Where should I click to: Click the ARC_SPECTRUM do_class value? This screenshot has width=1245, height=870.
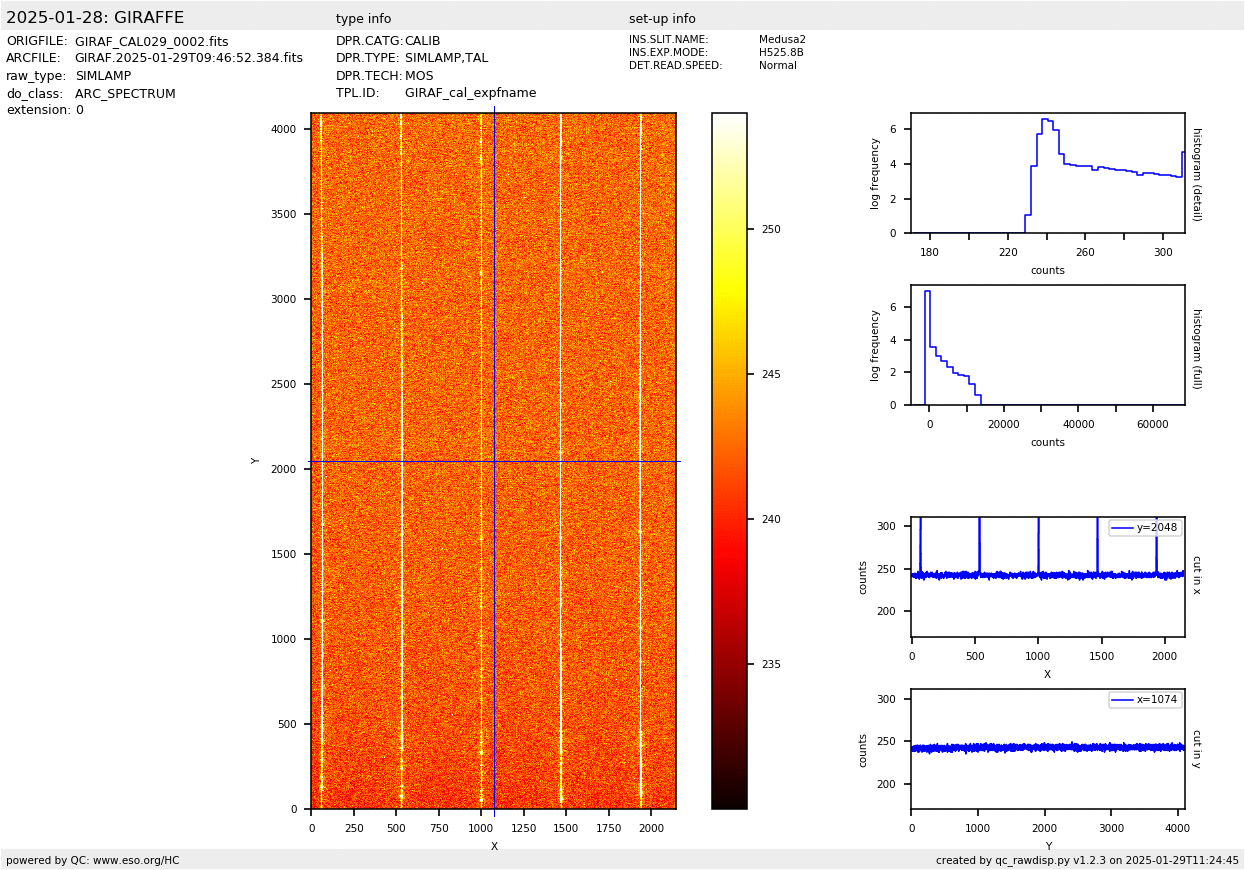(125, 94)
